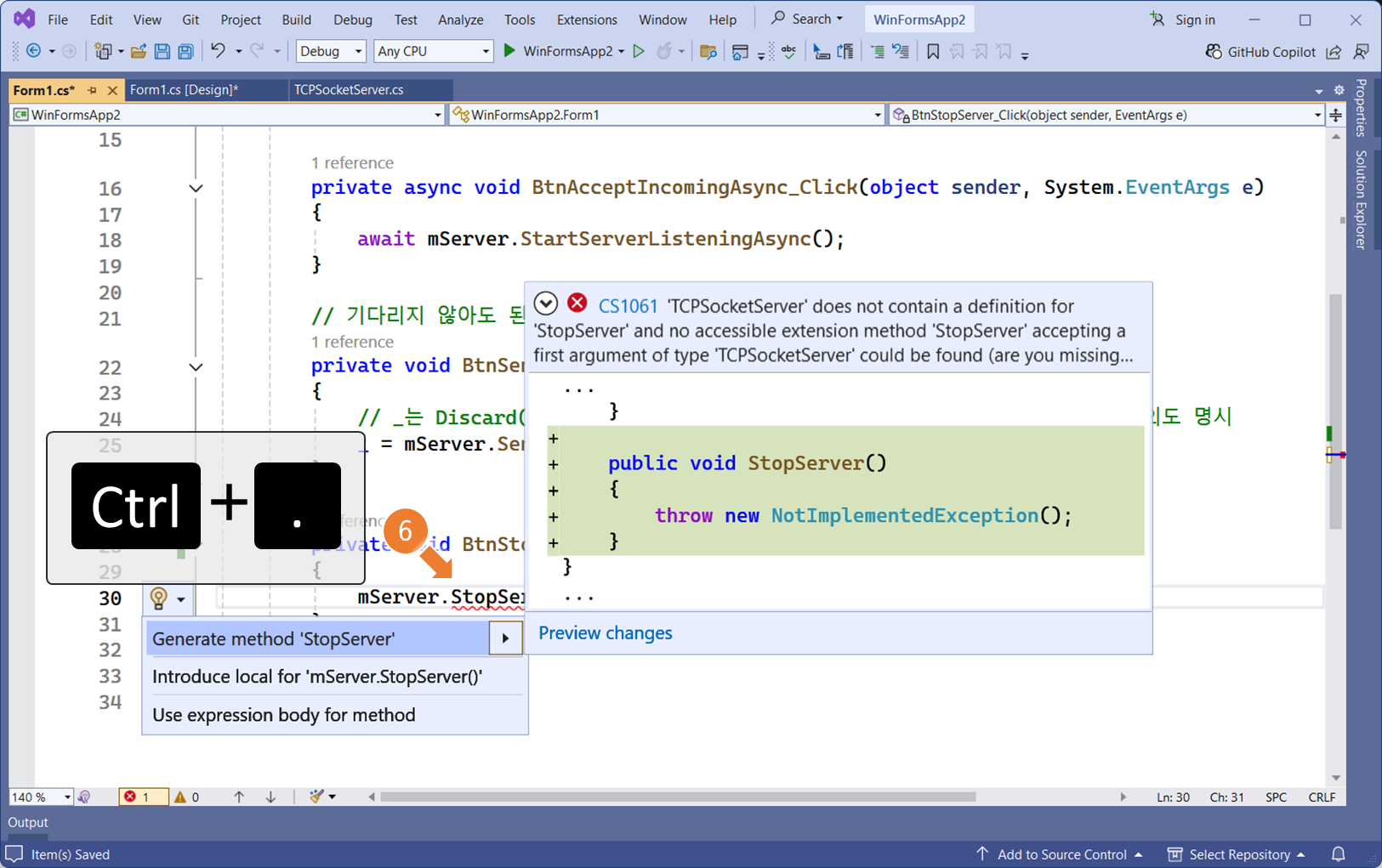
Task: Click the Sign in button
Action: 1183,20
